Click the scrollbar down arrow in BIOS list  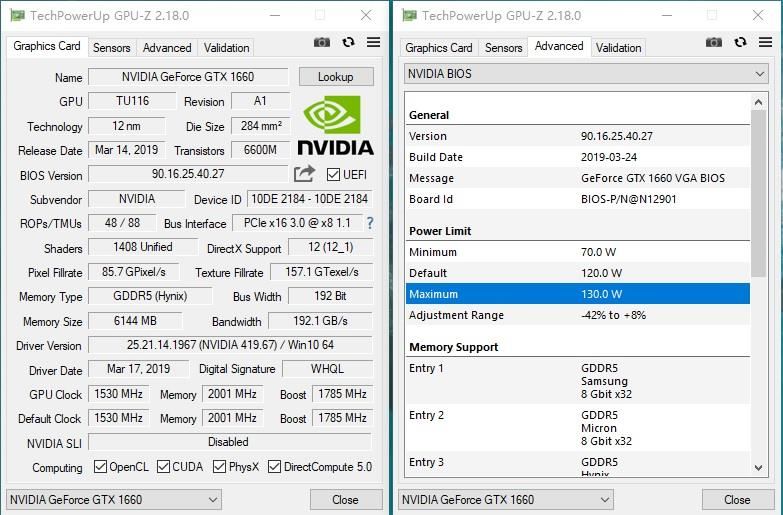click(759, 467)
